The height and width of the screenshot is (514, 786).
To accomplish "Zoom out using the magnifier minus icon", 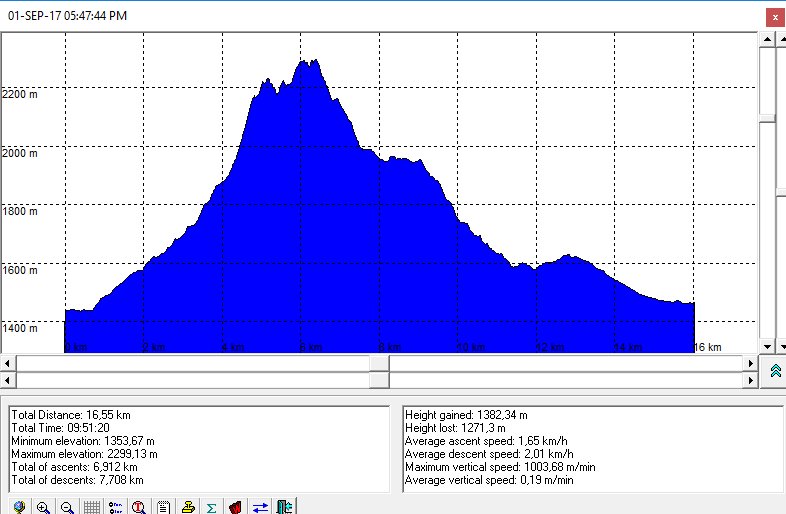I will click(x=67, y=507).
